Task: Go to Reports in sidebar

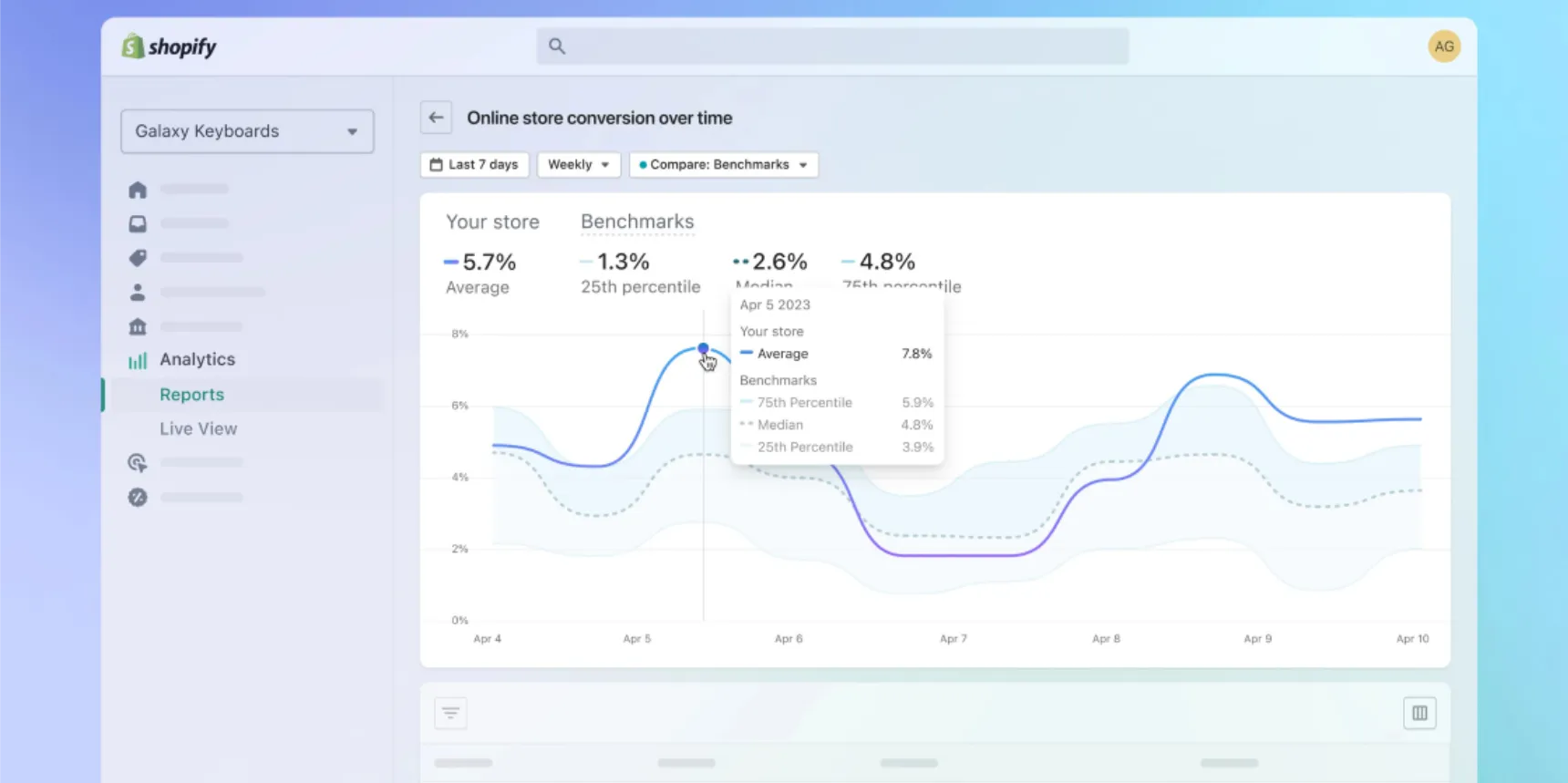Action: tap(191, 395)
